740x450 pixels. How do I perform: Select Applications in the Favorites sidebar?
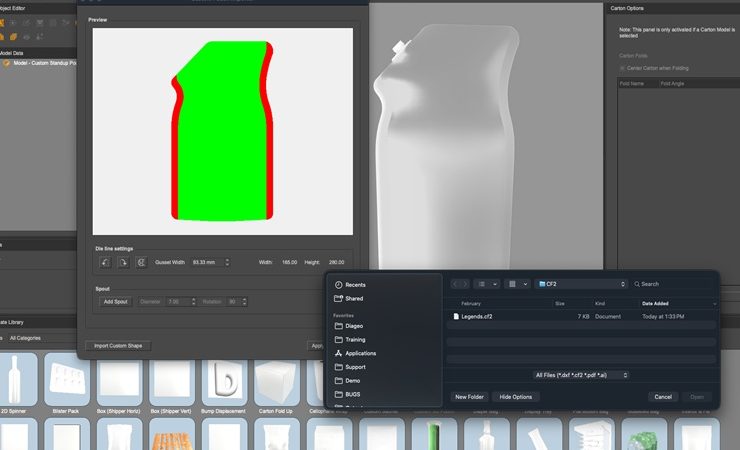pos(360,353)
